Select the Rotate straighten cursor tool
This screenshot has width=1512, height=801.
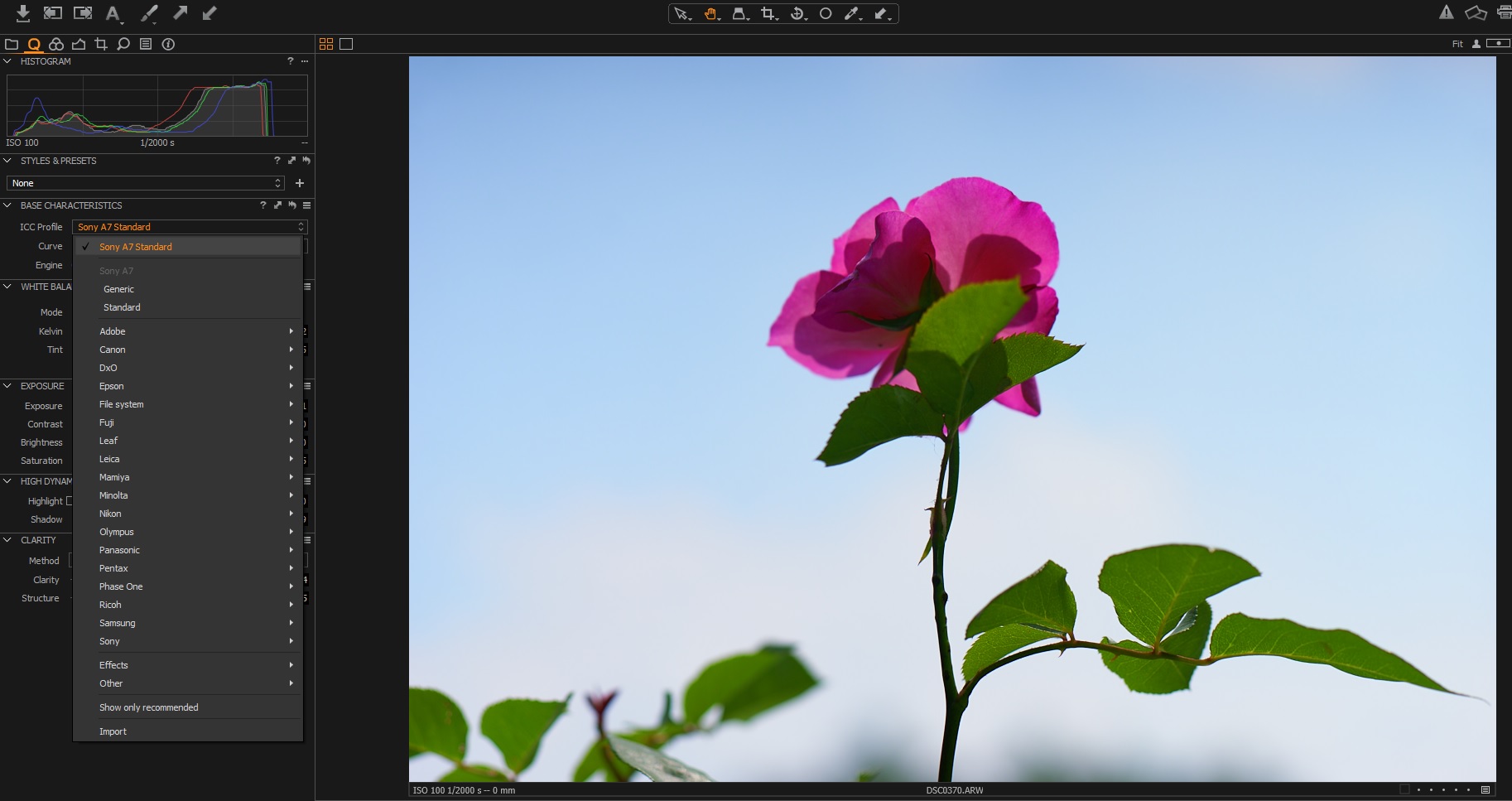(x=797, y=14)
